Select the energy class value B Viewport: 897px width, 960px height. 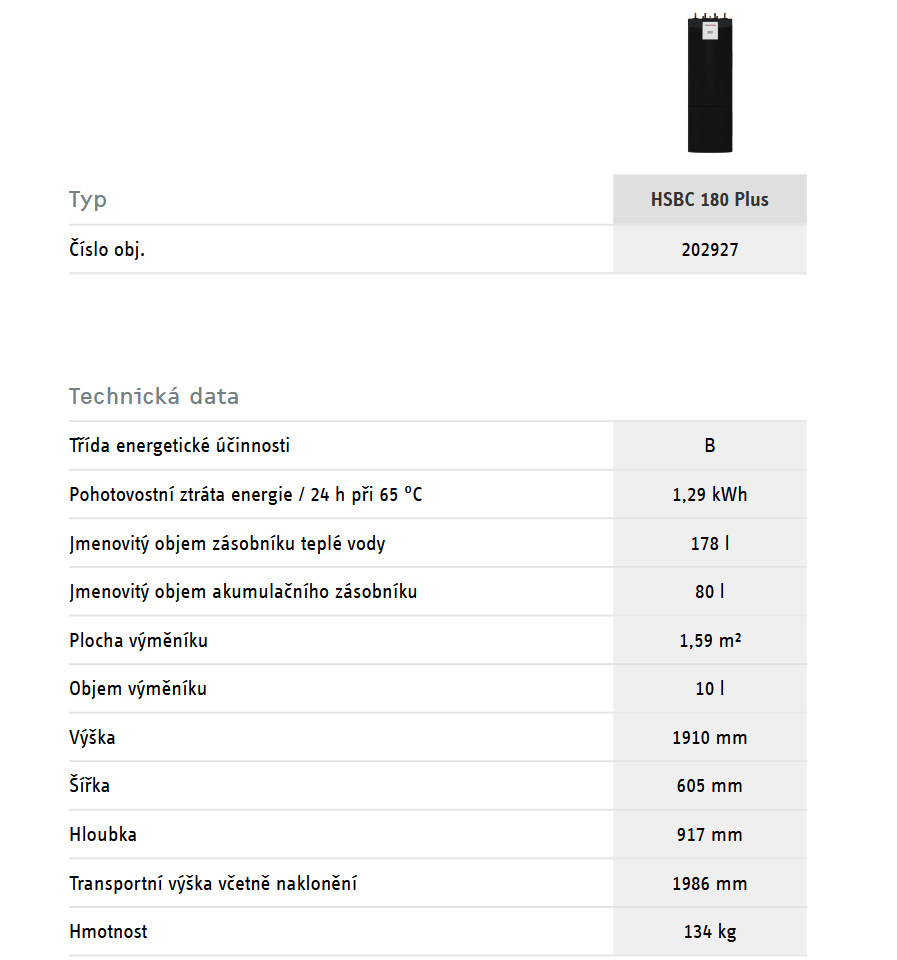[709, 446]
